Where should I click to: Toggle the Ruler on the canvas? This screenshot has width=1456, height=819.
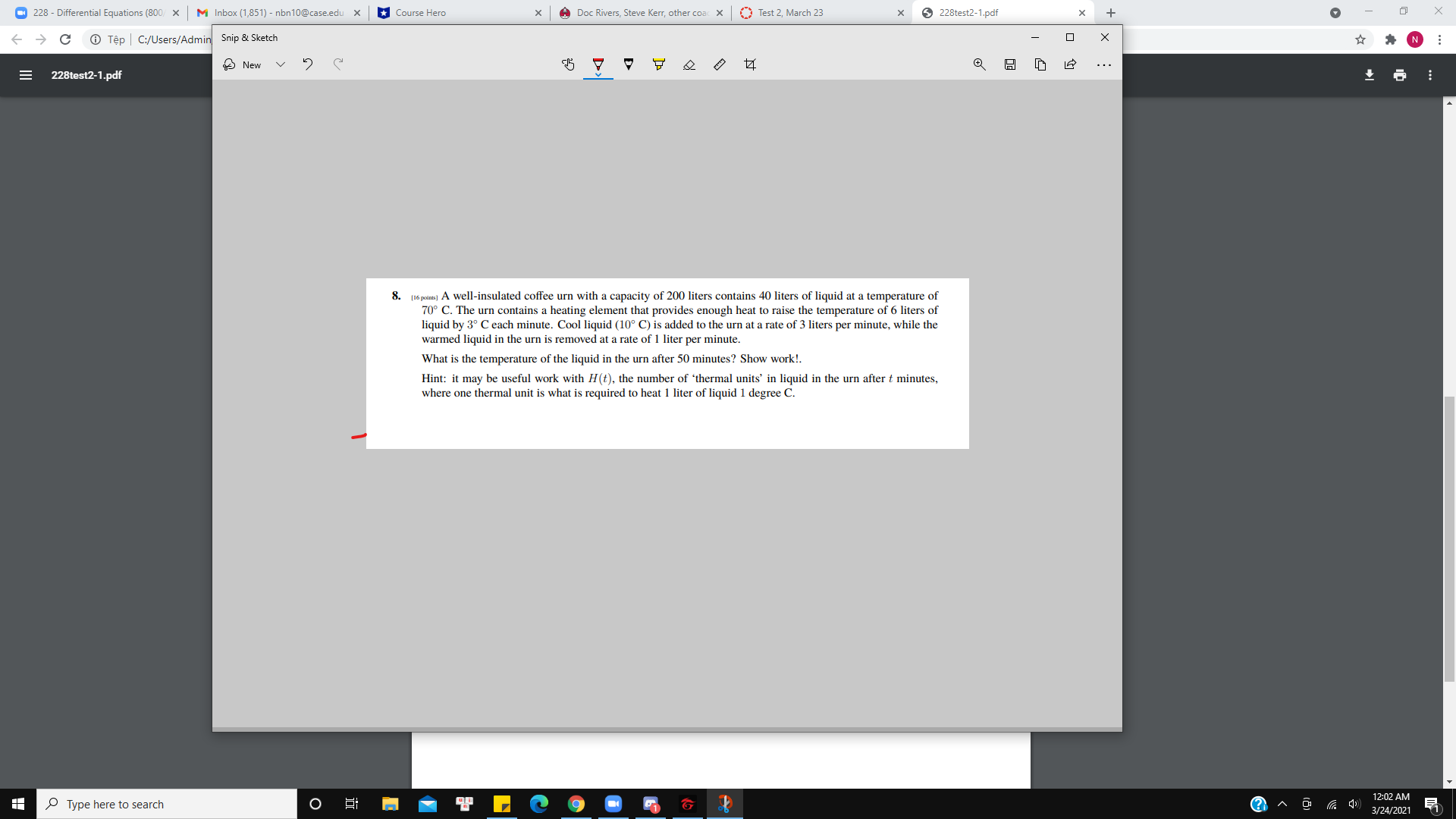pyautogui.click(x=719, y=64)
